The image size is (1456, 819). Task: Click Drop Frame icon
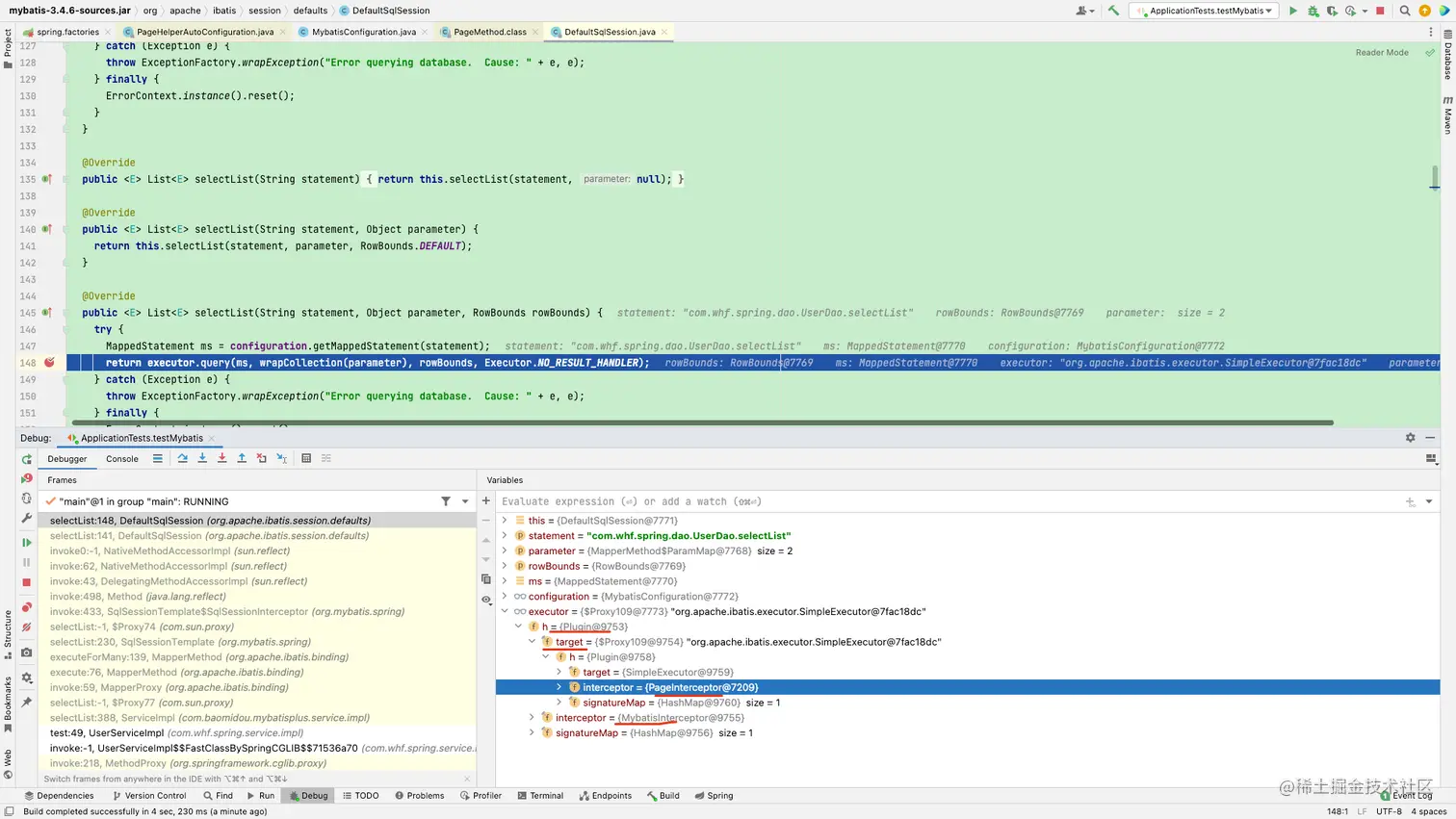pyautogui.click(x=262, y=458)
